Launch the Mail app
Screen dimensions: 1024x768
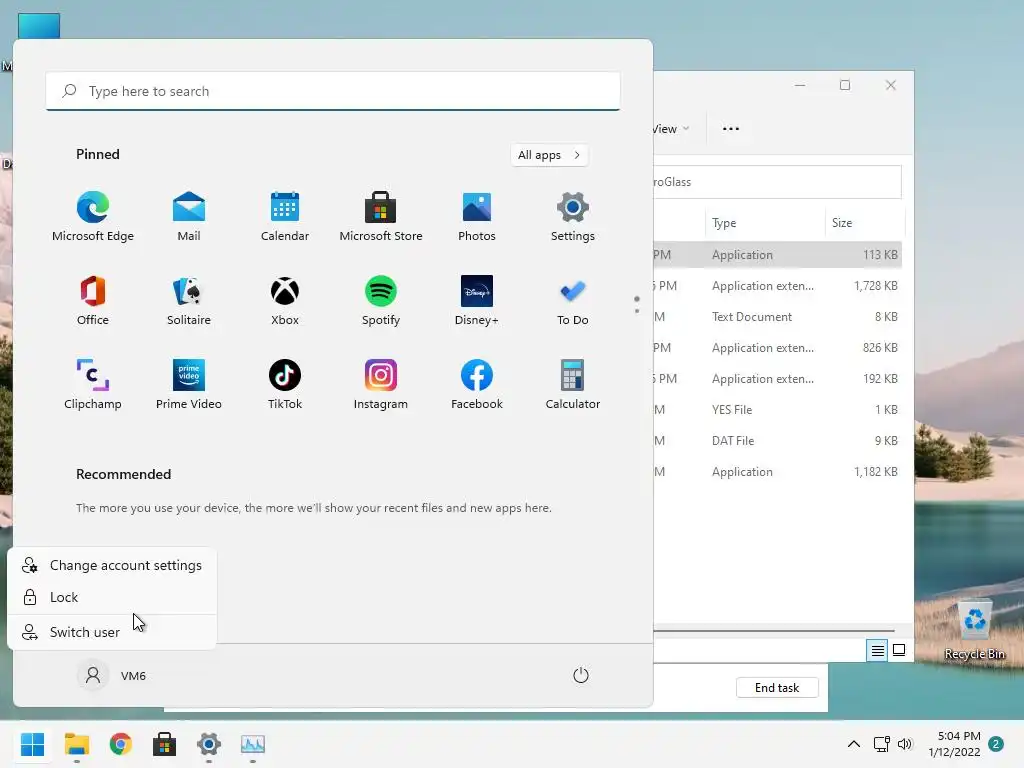pyautogui.click(x=189, y=217)
